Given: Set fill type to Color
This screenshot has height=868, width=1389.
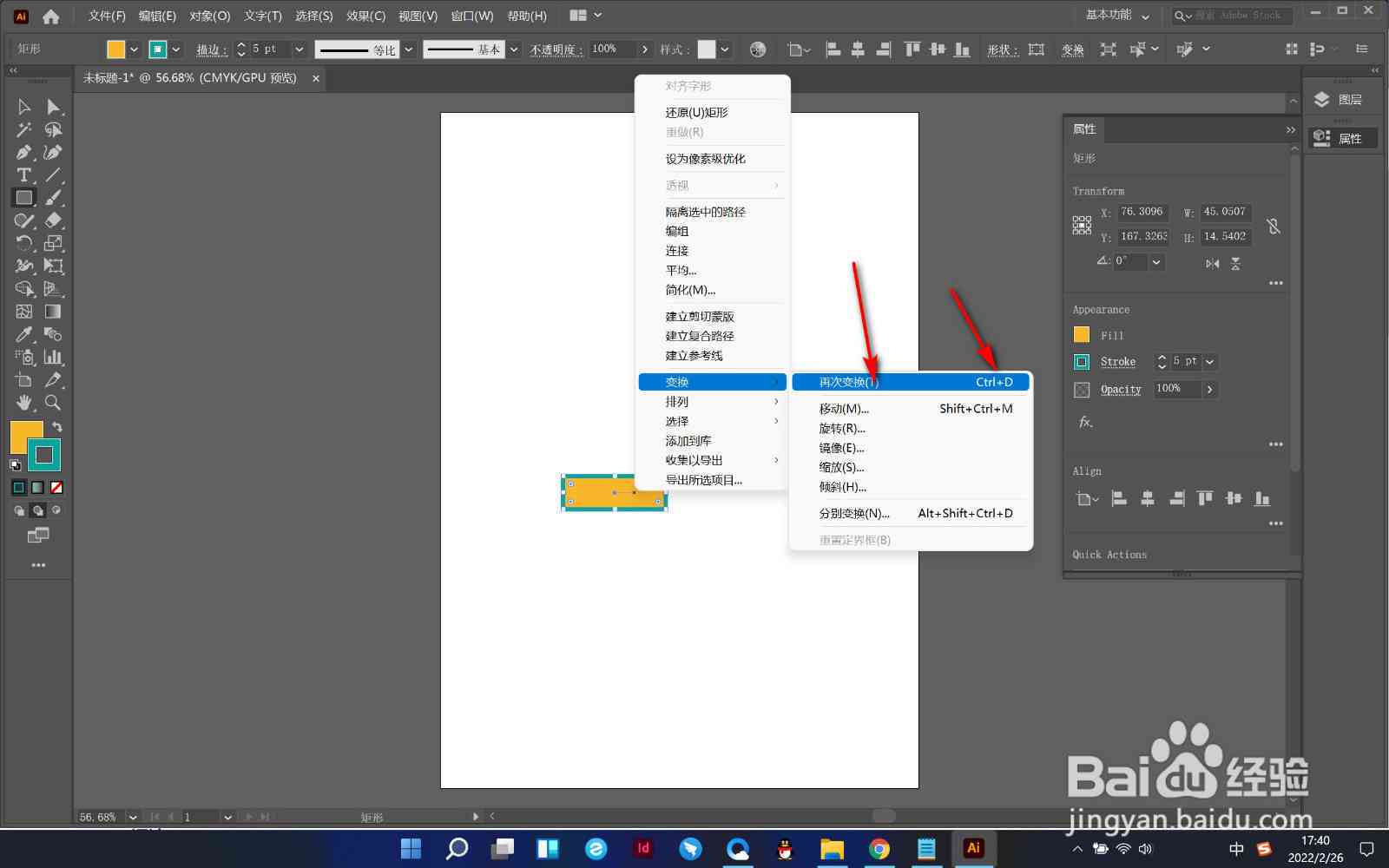Looking at the screenshot, I should (x=18, y=488).
